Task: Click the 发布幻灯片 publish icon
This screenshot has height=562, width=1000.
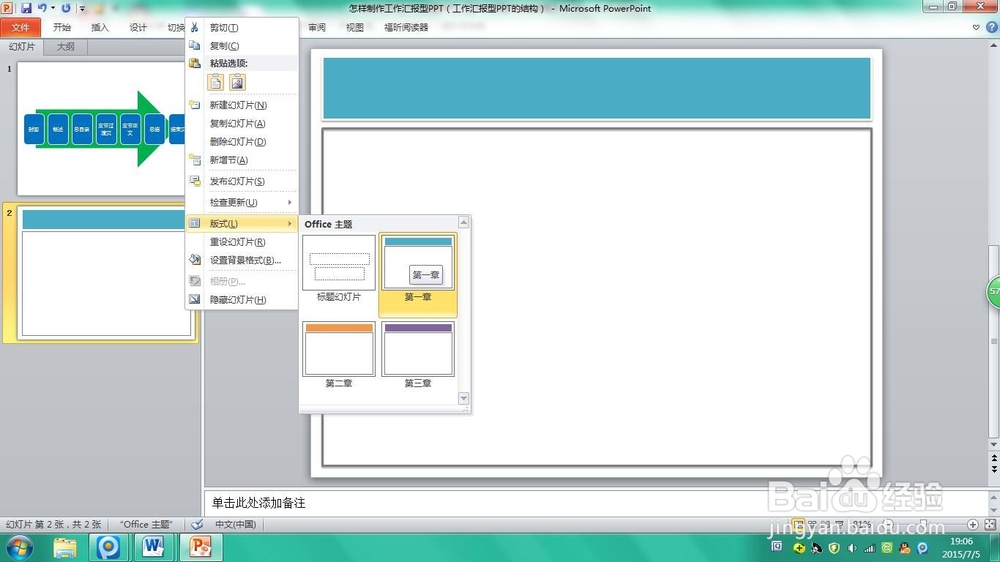Action: pos(195,181)
